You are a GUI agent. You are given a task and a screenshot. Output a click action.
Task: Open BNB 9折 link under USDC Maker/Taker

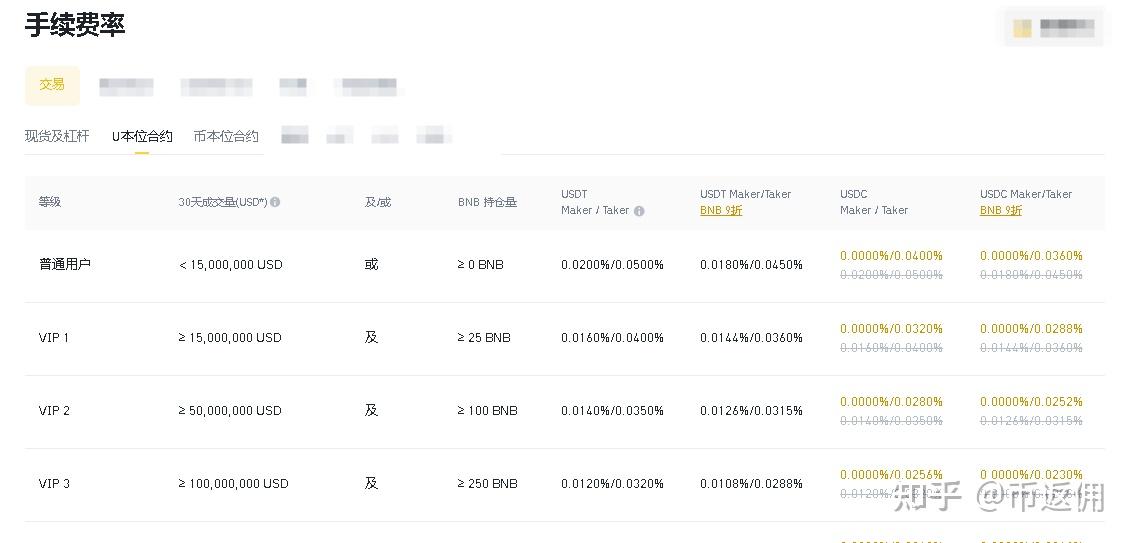point(1000,211)
